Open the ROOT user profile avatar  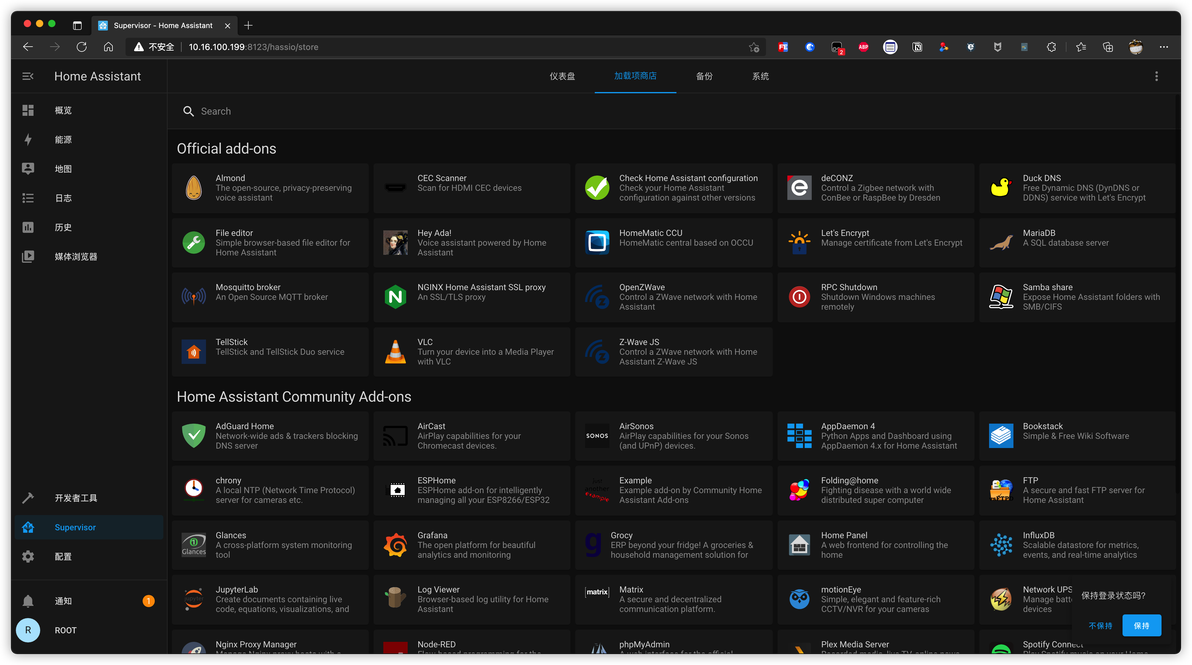pos(28,630)
